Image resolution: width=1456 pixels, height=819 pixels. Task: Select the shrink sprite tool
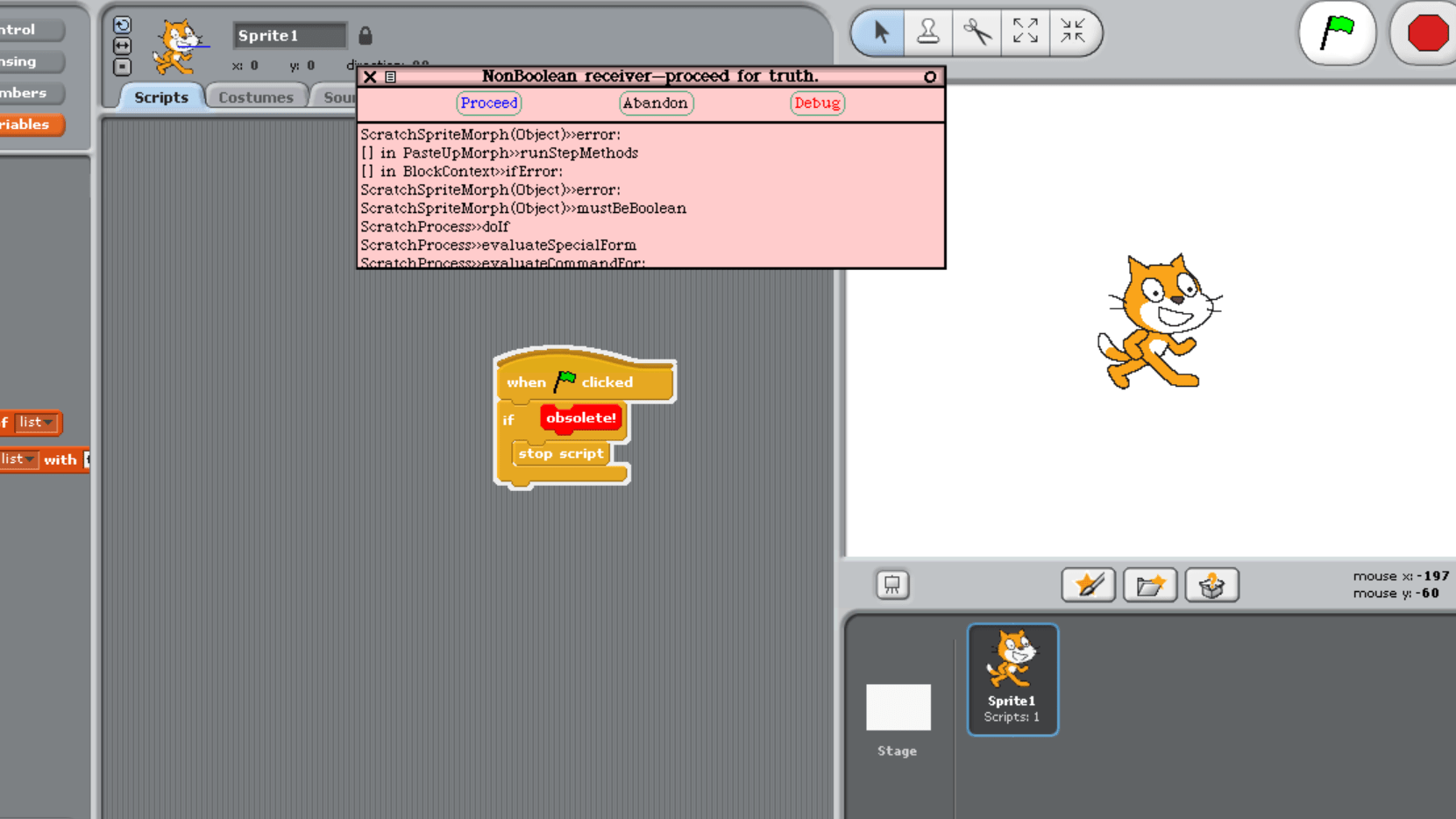[x=1073, y=33]
